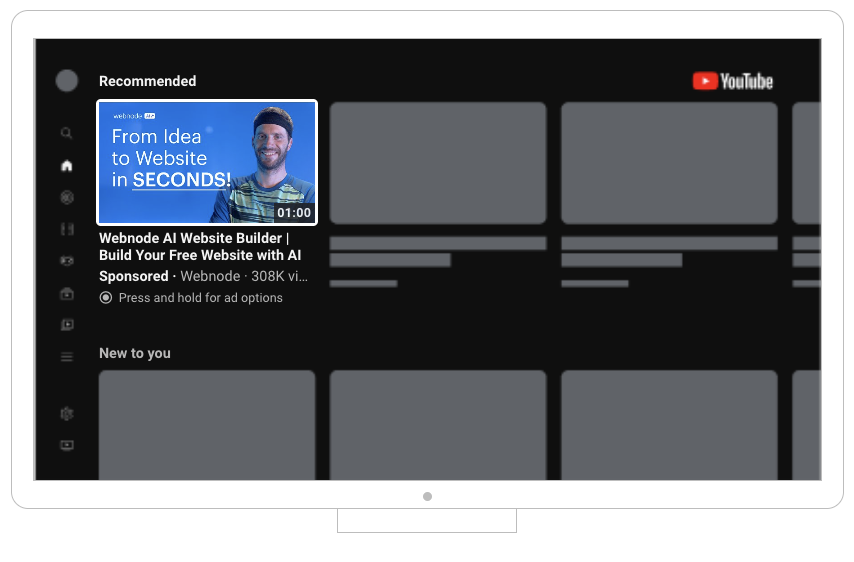Open the first placeholder card beneath 'New to you'

click(x=207, y=425)
